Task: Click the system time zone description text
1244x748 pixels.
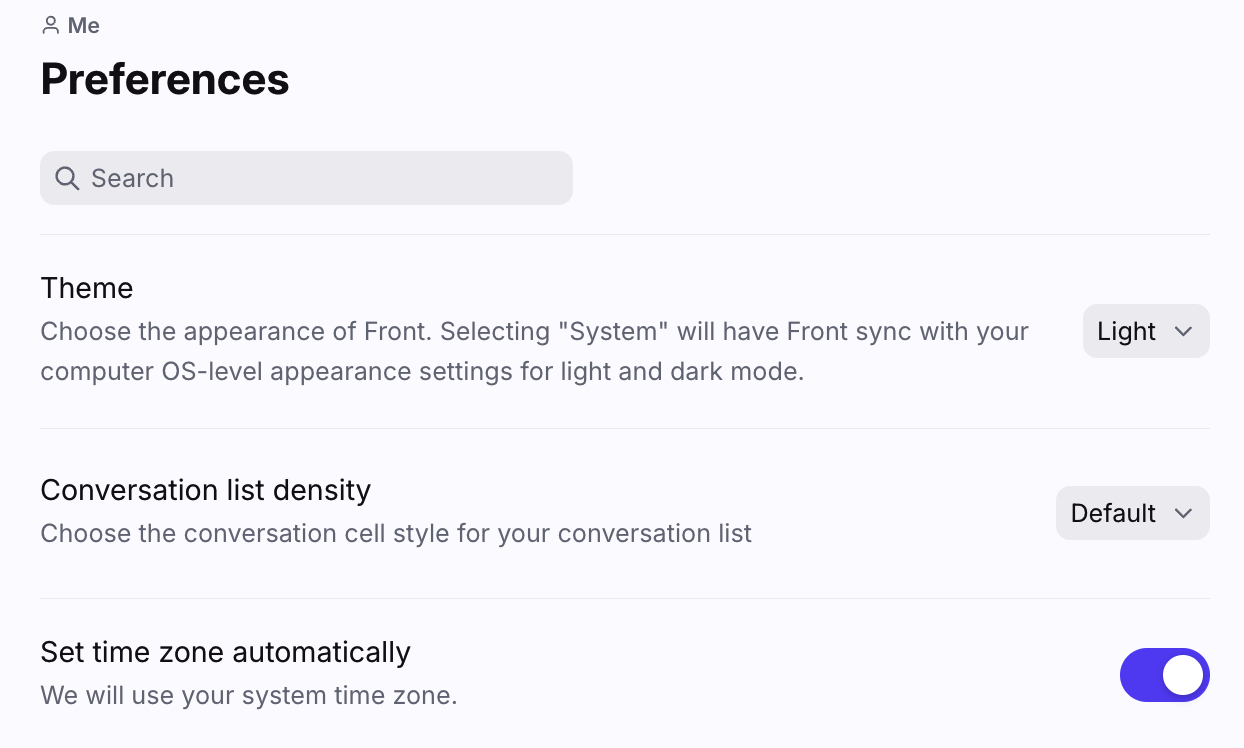Action: pos(249,695)
